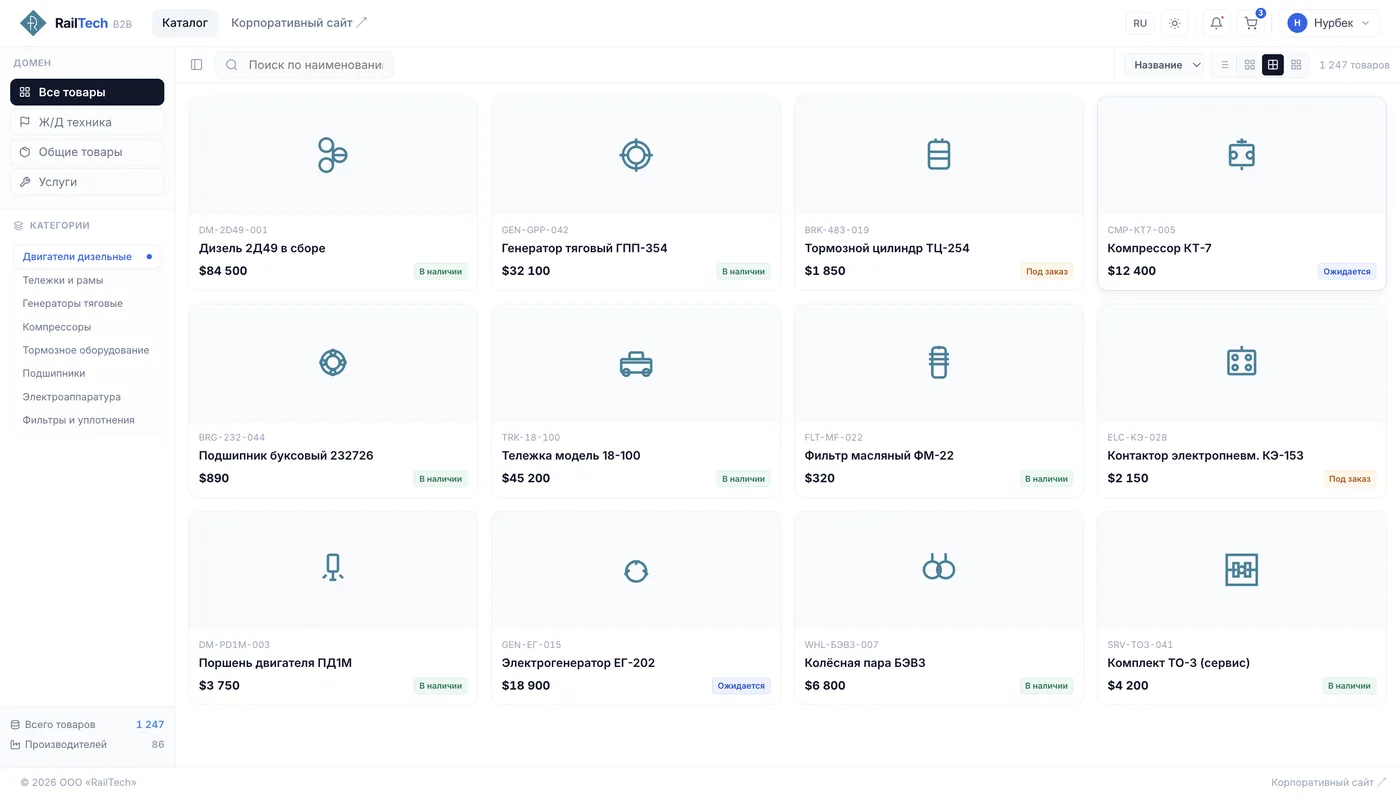Click the Тележка модель 18-100 cart icon
Screen dimensions: 1400x797
click(x=635, y=363)
